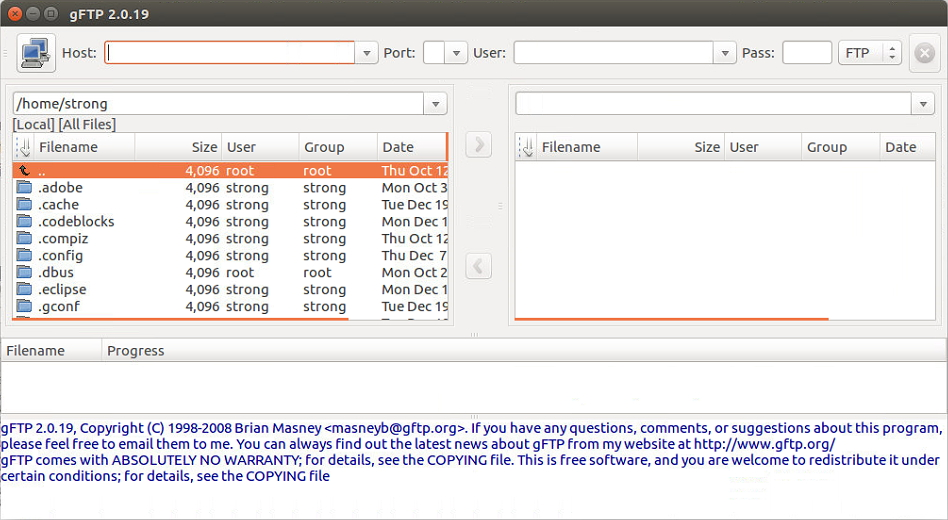Select the .config row name
Viewport: 948px width, 520px height.
coord(60,255)
